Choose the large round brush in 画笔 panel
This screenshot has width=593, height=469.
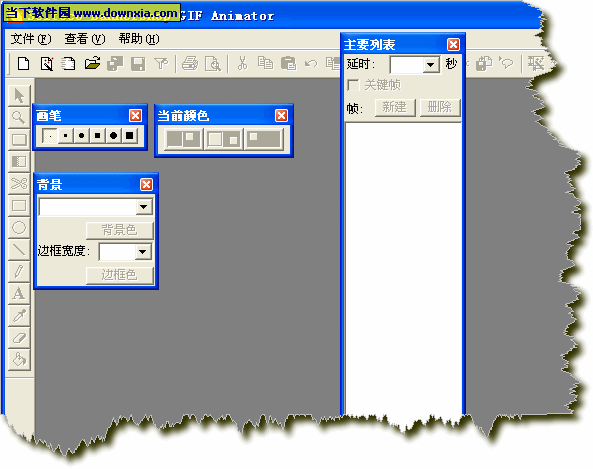113,135
